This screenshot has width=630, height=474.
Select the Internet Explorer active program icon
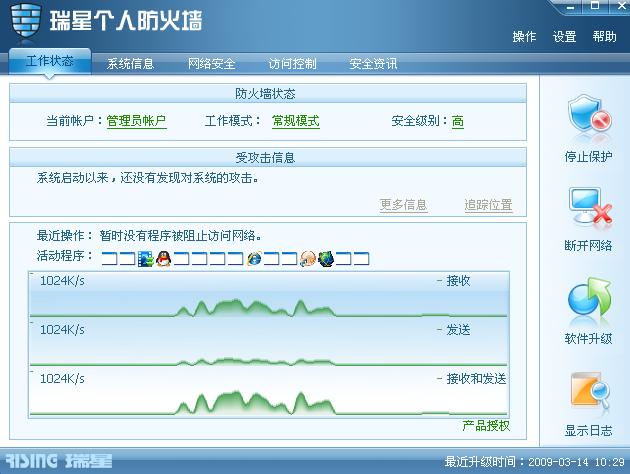[254, 259]
